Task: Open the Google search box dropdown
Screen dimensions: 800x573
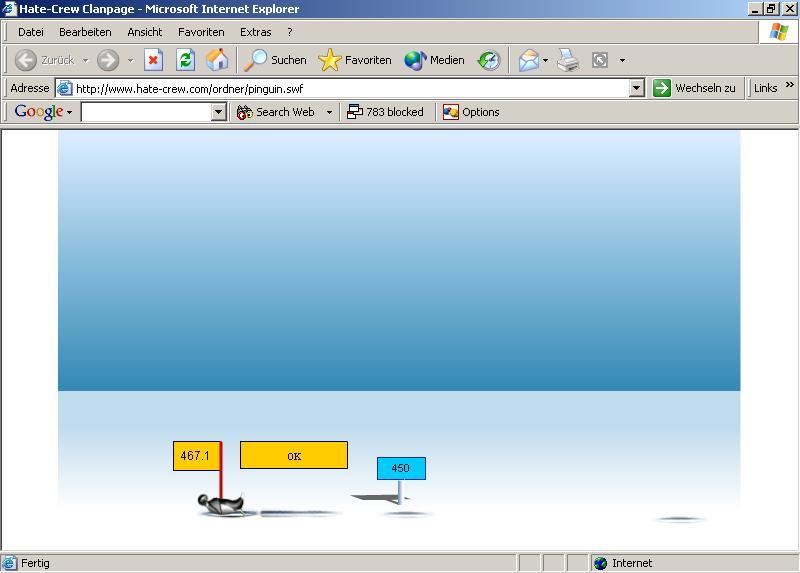Action: 219,112
